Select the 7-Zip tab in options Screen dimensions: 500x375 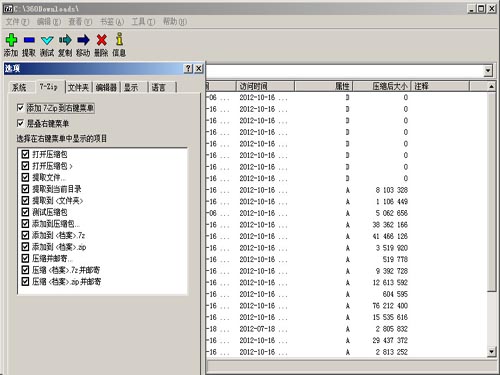tap(49, 87)
